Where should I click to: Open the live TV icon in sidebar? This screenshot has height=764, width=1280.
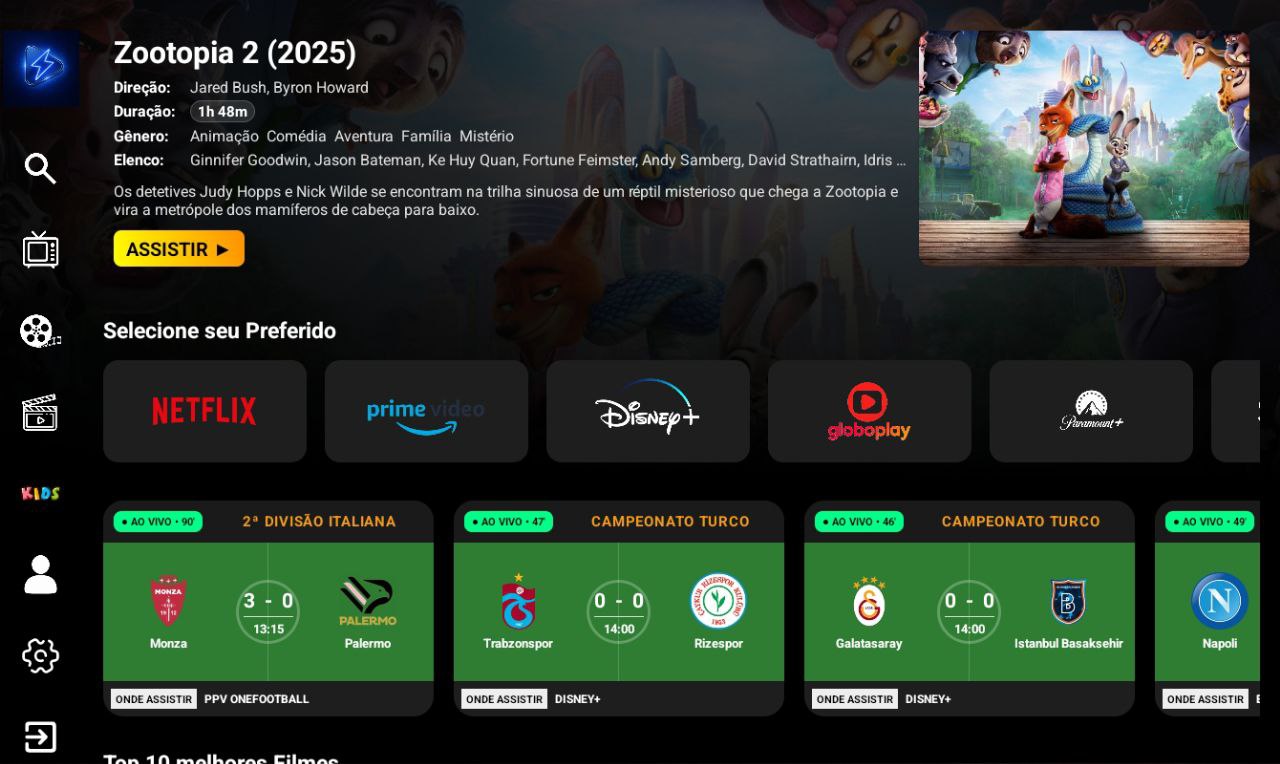[40, 249]
